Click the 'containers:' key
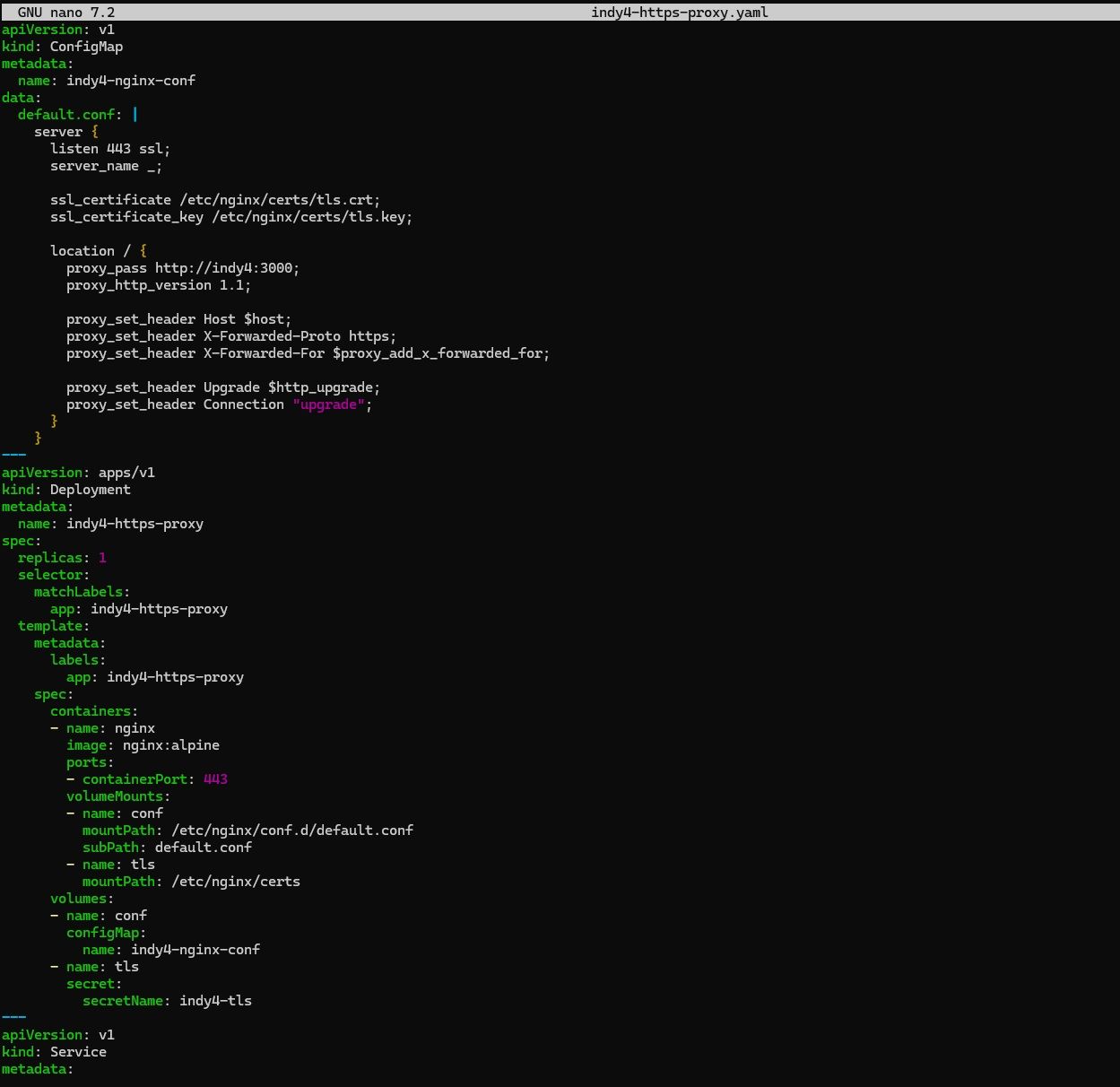The image size is (1120, 1087). click(x=94, y=711)
